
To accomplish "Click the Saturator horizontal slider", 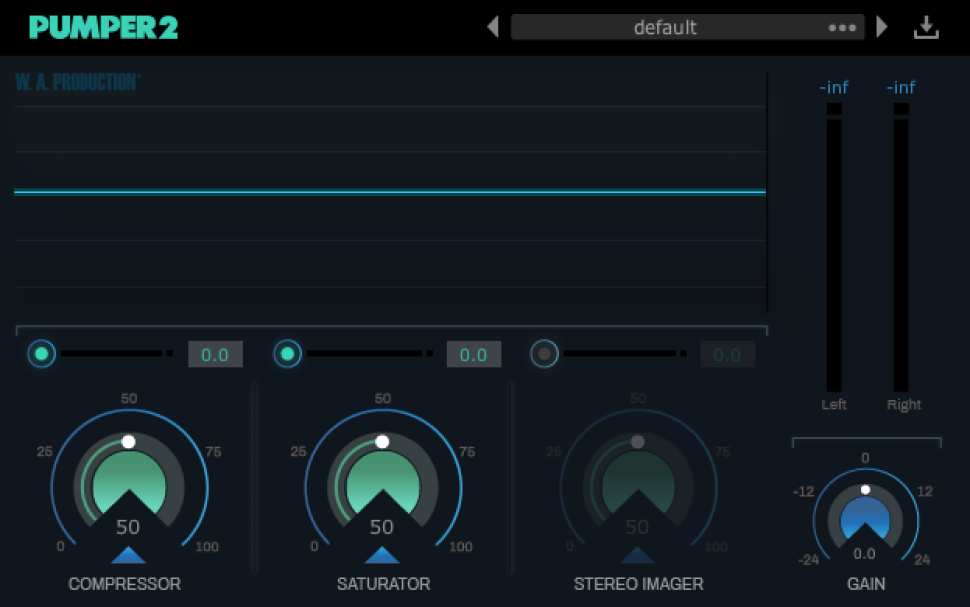I will 369,353.
